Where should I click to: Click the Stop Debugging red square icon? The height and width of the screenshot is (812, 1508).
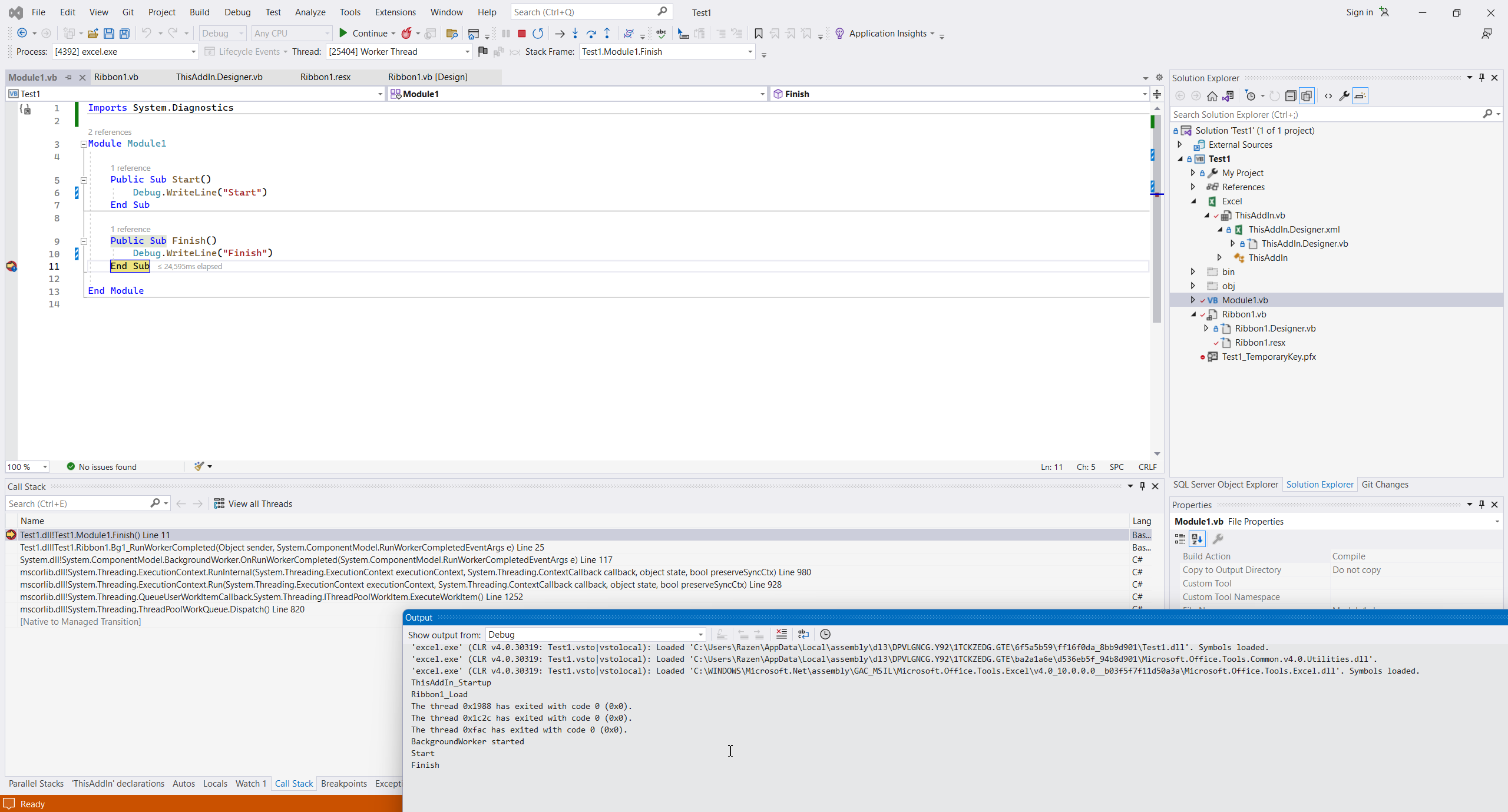(521, 34)
